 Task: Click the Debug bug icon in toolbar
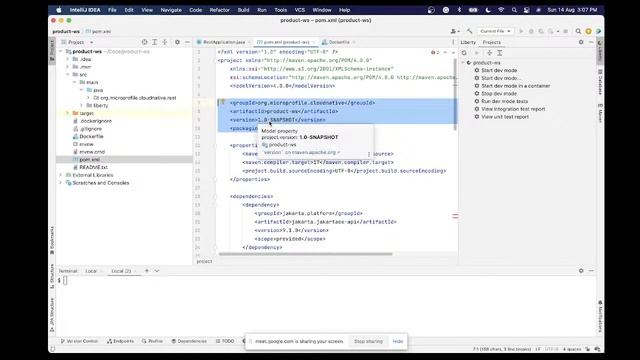(x=531, y=31)
